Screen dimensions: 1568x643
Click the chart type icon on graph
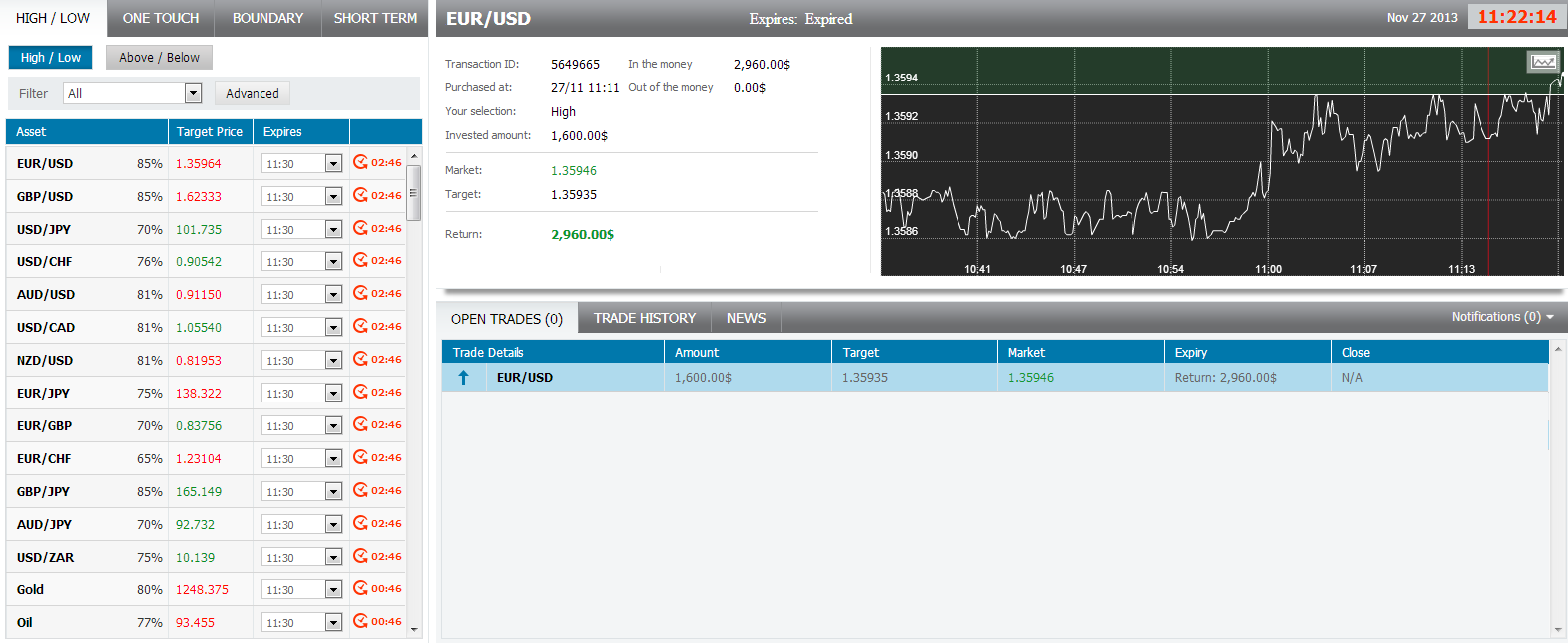tap(1542, 62)
